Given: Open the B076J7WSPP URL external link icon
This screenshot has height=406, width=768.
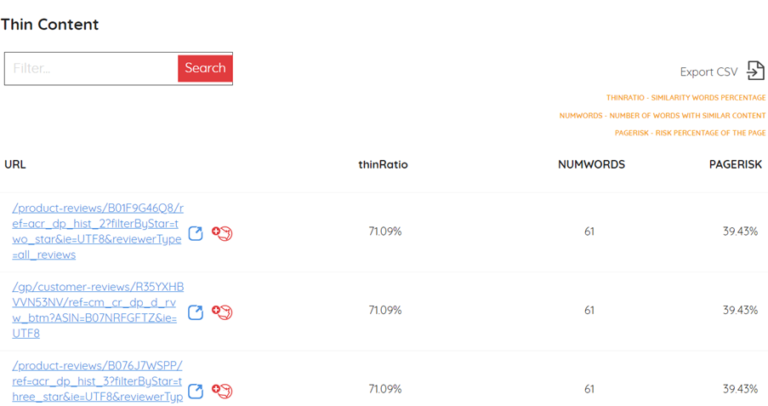Looking at the screenshot, I should (x=195, y=391).
